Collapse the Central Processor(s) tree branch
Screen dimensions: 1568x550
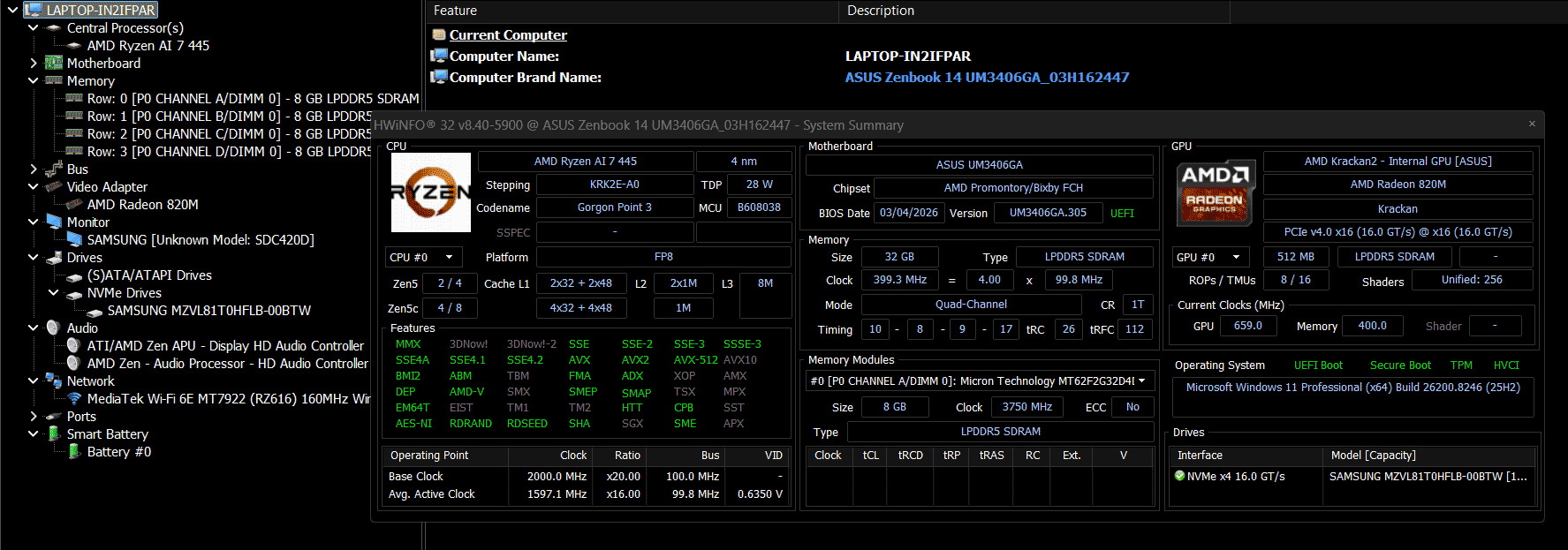(34, 28)
